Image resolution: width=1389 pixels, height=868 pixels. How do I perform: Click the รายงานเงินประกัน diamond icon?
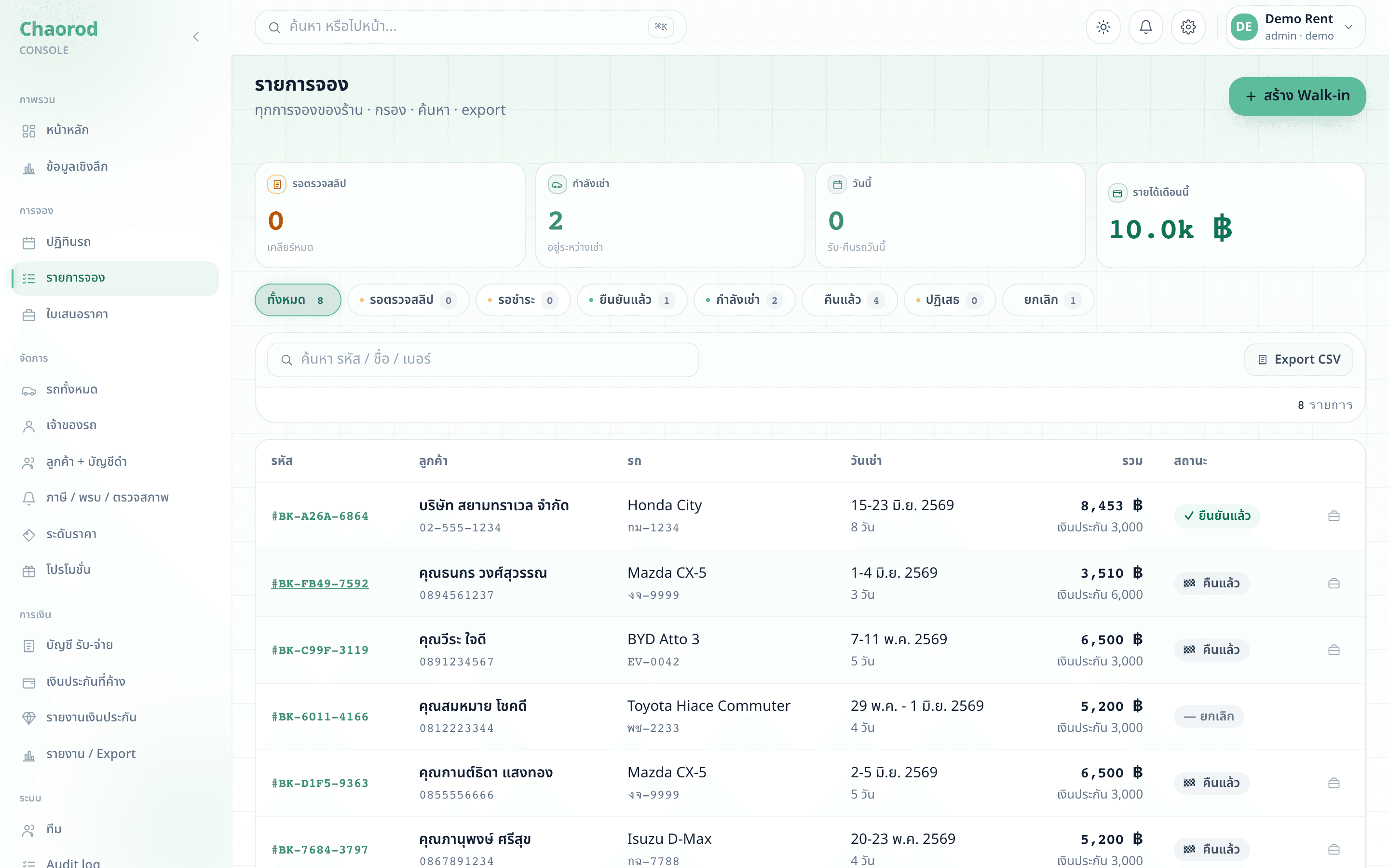[x=29, y=718]
